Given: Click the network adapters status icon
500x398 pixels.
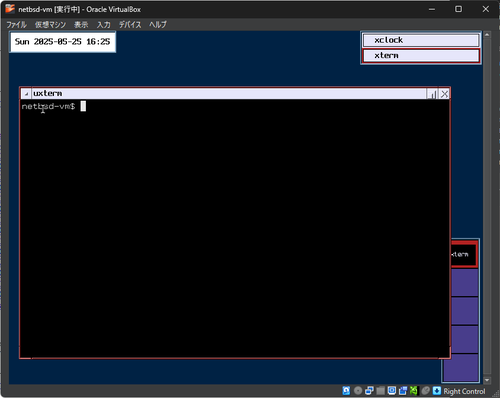Looking at the screenshot, I should [x=369, y=391].
